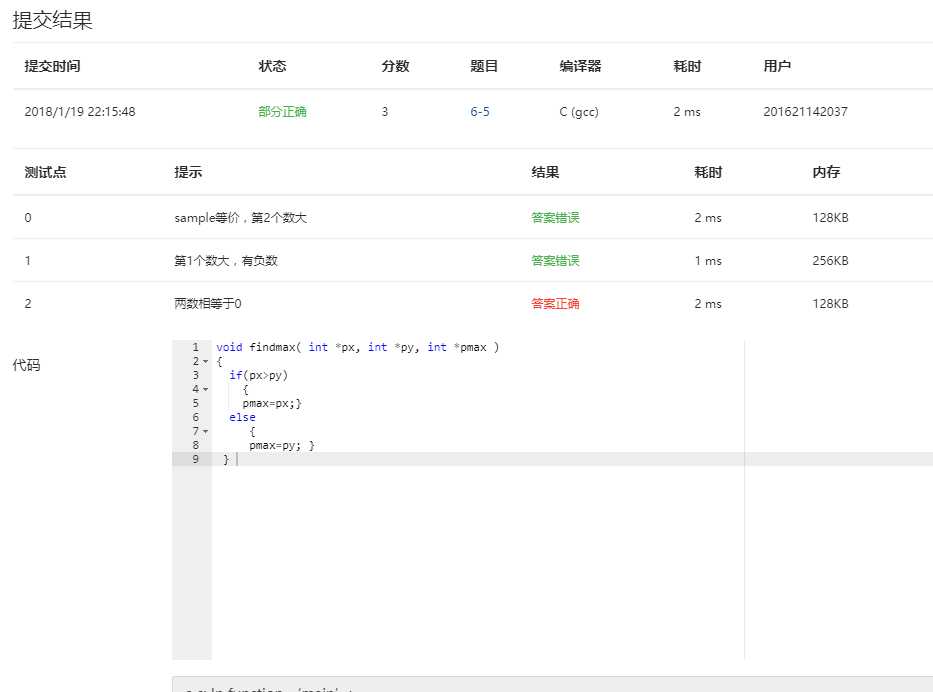
Task: Click the 提交时间 column header
Action: click(x=52, y=66)
